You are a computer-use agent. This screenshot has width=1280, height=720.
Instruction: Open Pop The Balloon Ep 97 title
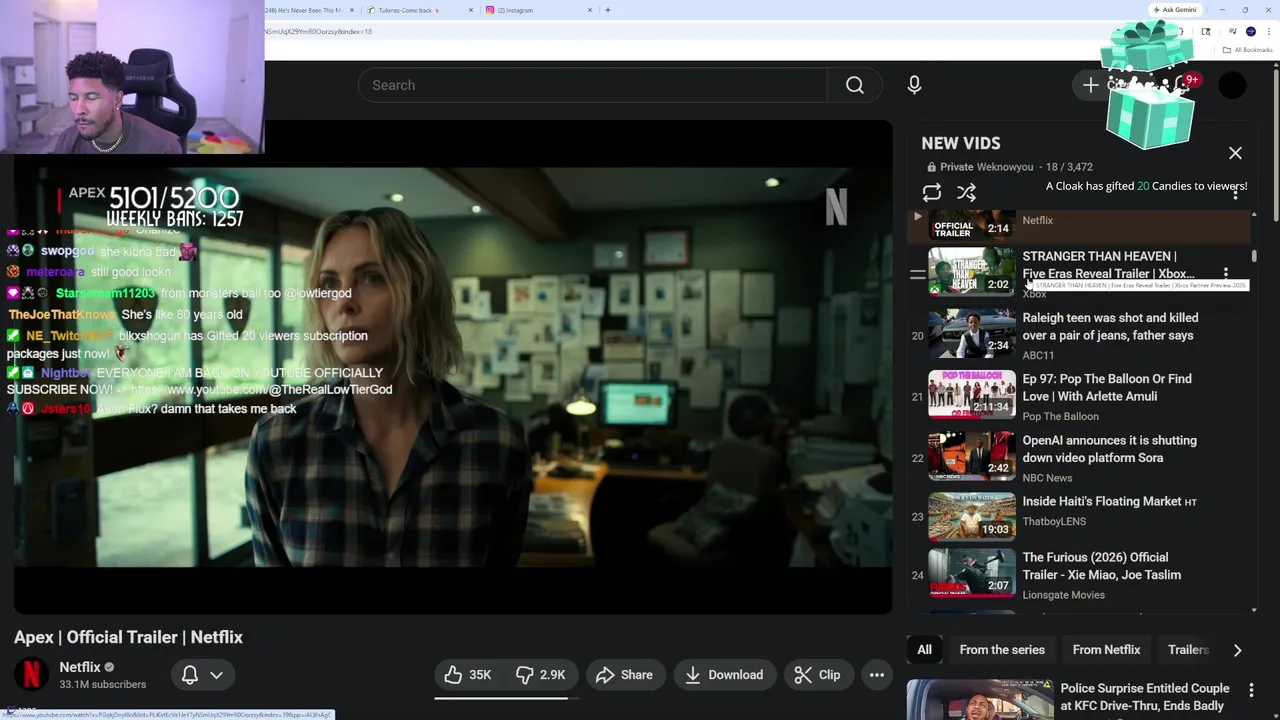(1107, 387)
